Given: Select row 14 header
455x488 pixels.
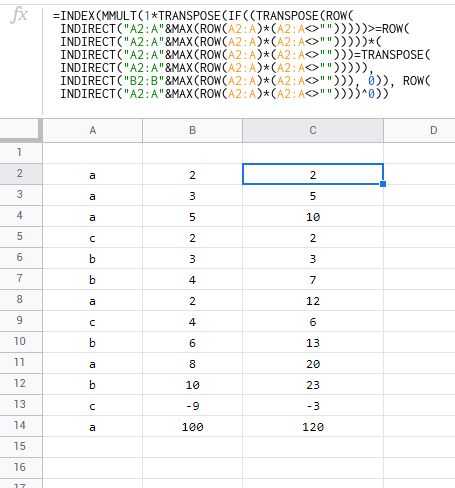Looking at the screenshot, I should tap(21, 426).
